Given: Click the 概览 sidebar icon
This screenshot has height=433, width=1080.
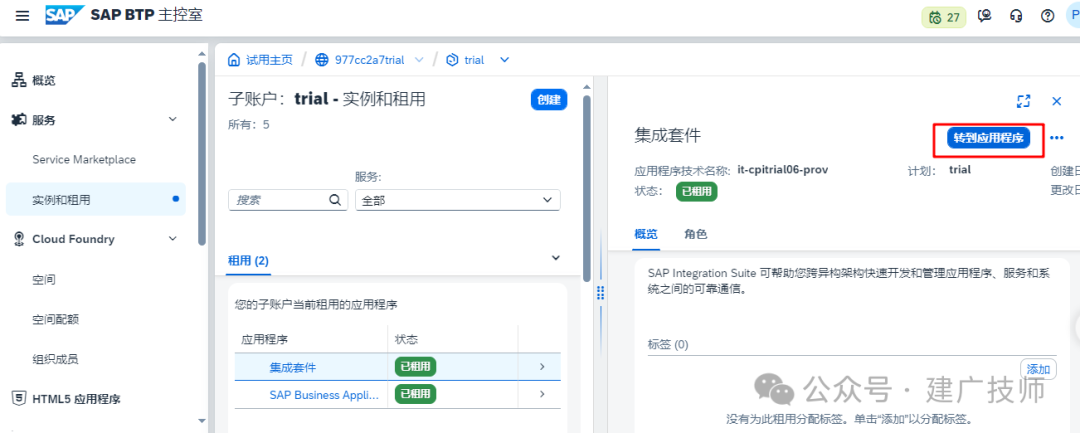Looking at the screenshot, I should [19, 81].
